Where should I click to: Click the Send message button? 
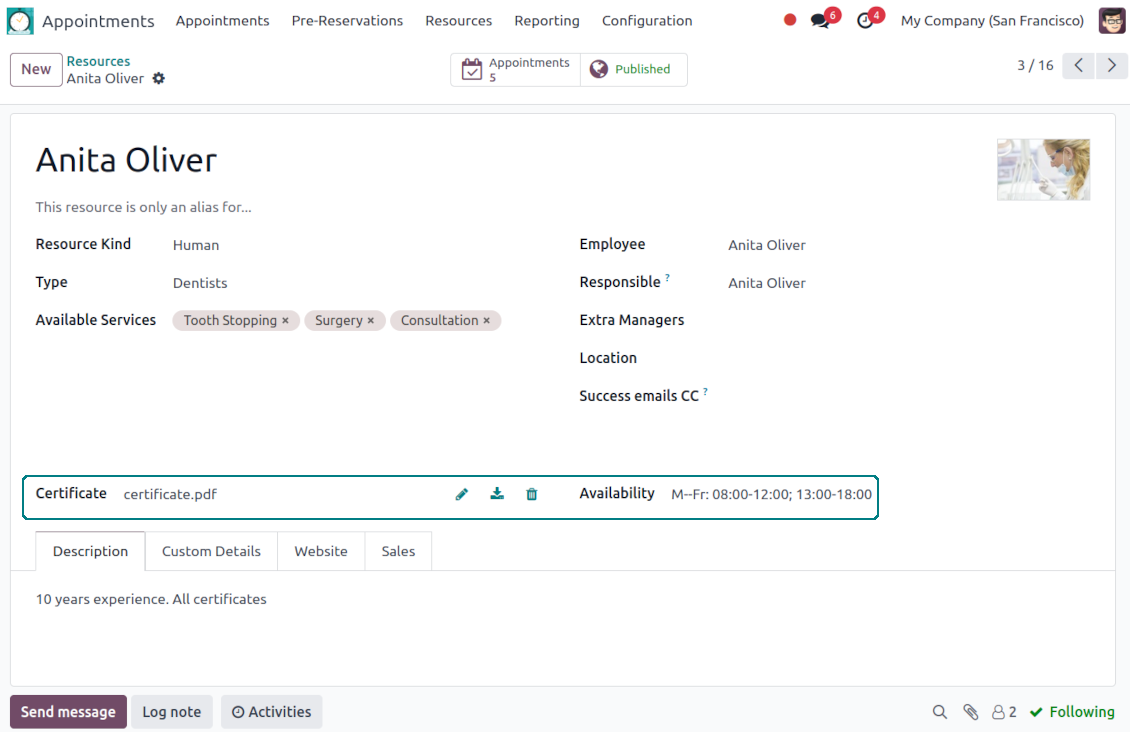(x=68, y=712)
